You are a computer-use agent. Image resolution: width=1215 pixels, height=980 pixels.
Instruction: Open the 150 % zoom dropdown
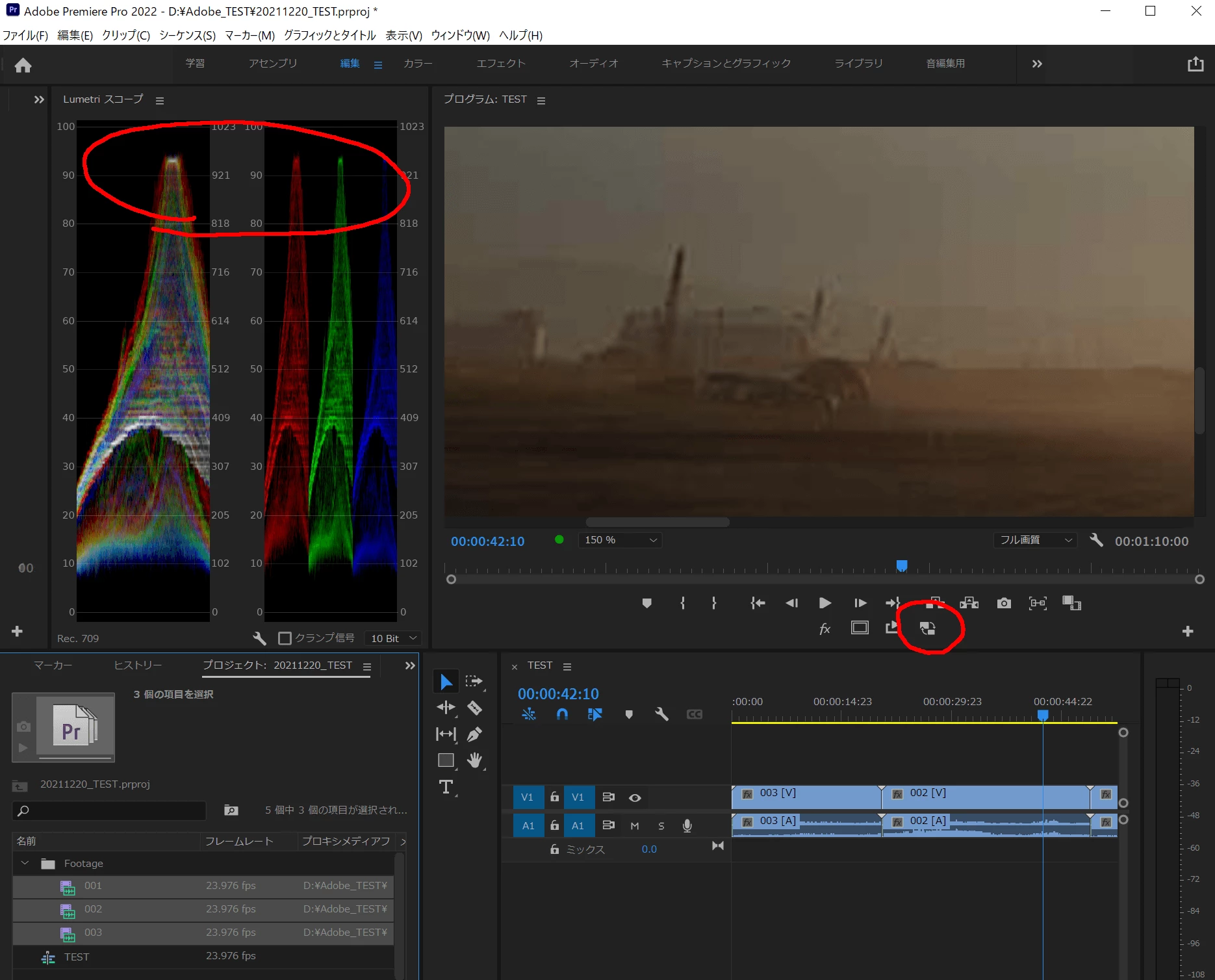point(620,540)
